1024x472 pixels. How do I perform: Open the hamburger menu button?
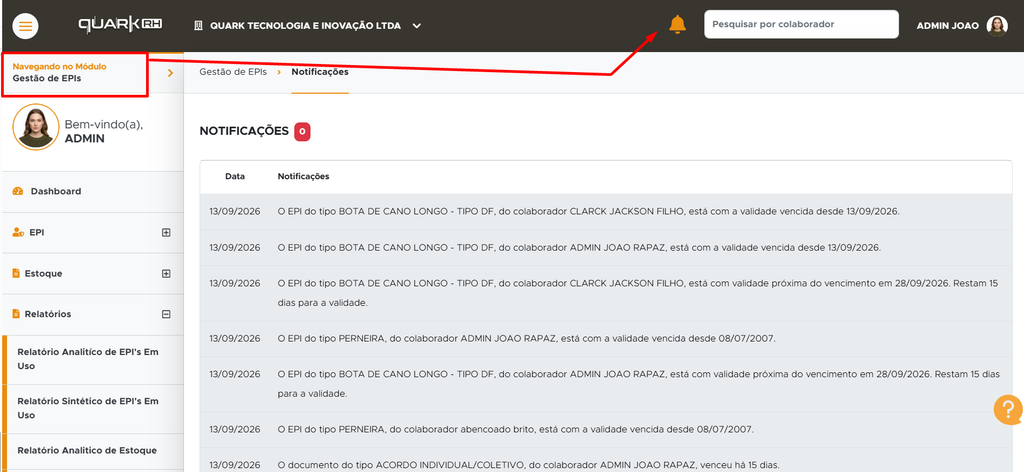25,26
